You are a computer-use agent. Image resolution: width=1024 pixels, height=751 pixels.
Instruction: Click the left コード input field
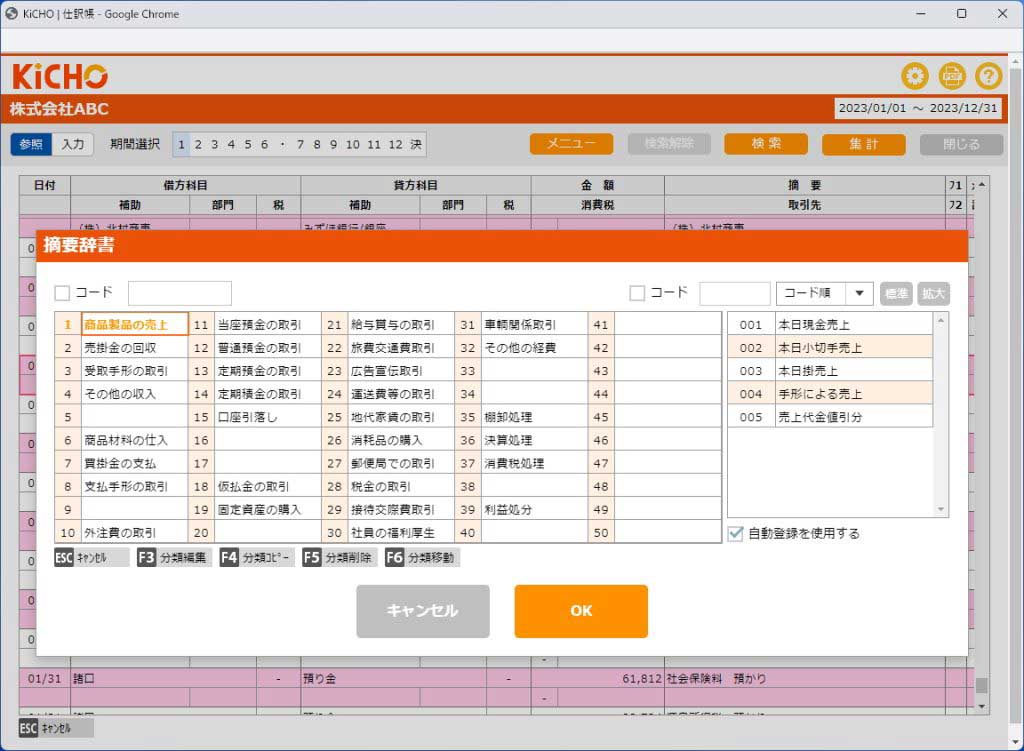180,293
